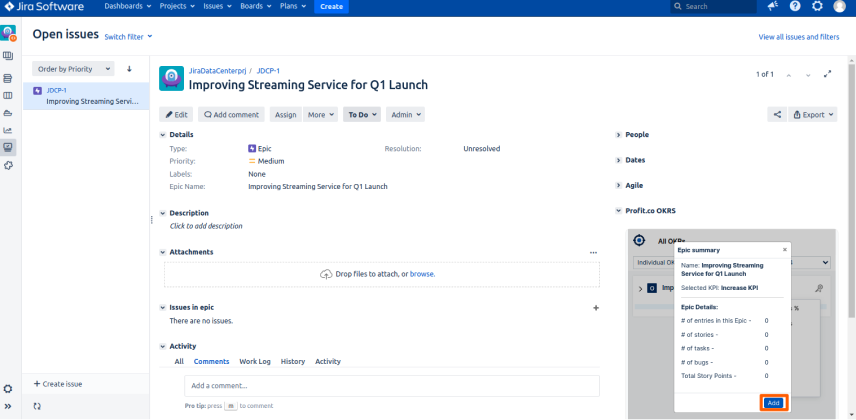Open the Roadmap/board icon below project avatar
Screen dimensions: 856x420
tap(8, 56)
